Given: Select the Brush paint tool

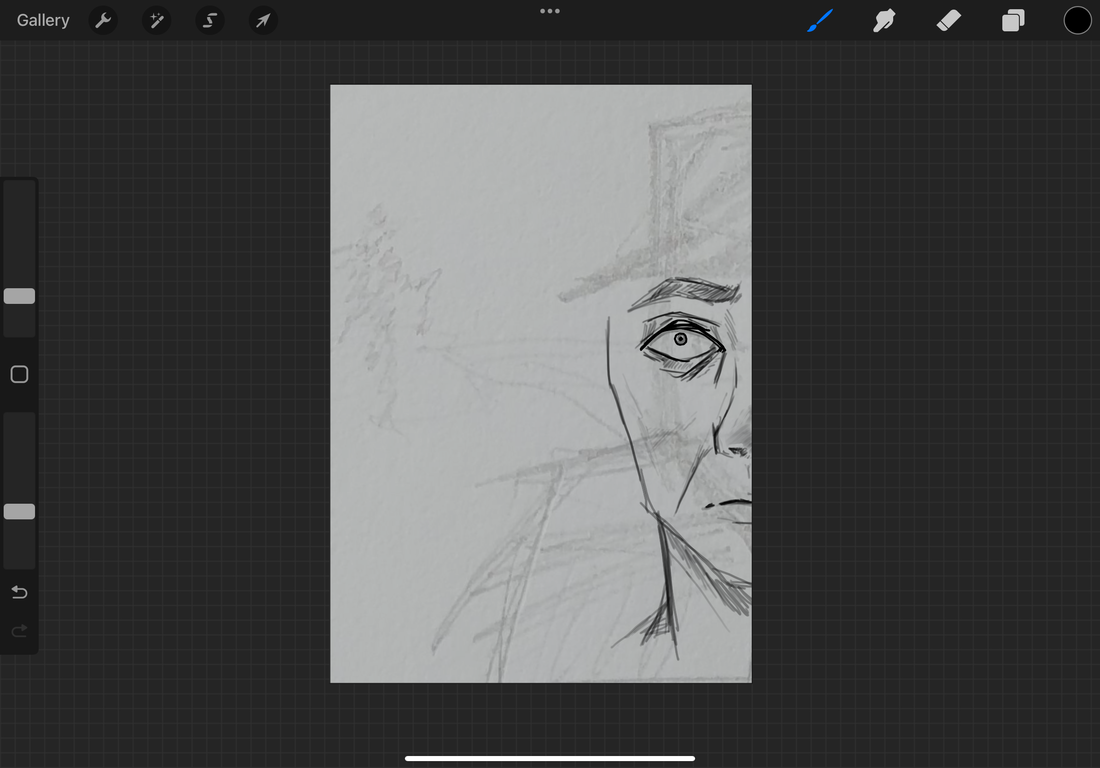Looking at the screenshot, I should click(x=820, y=20).
